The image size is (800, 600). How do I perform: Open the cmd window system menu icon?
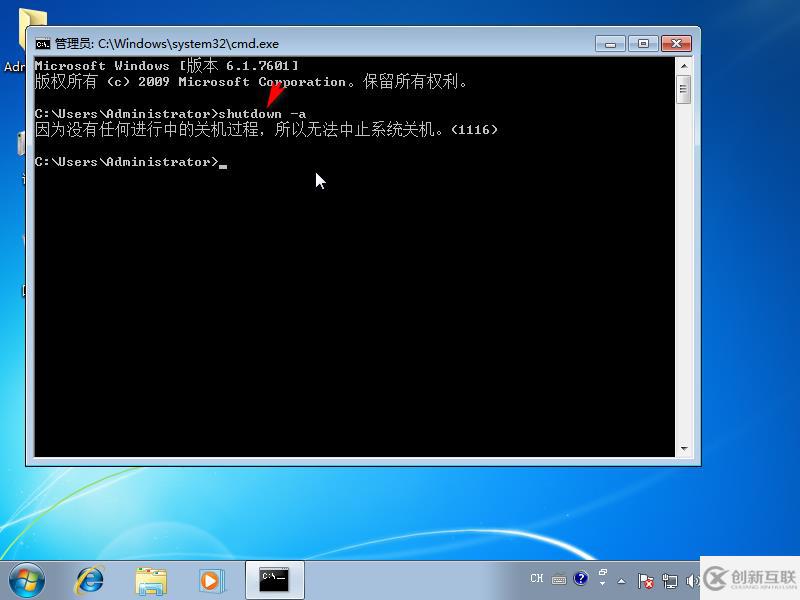[42, 44]
